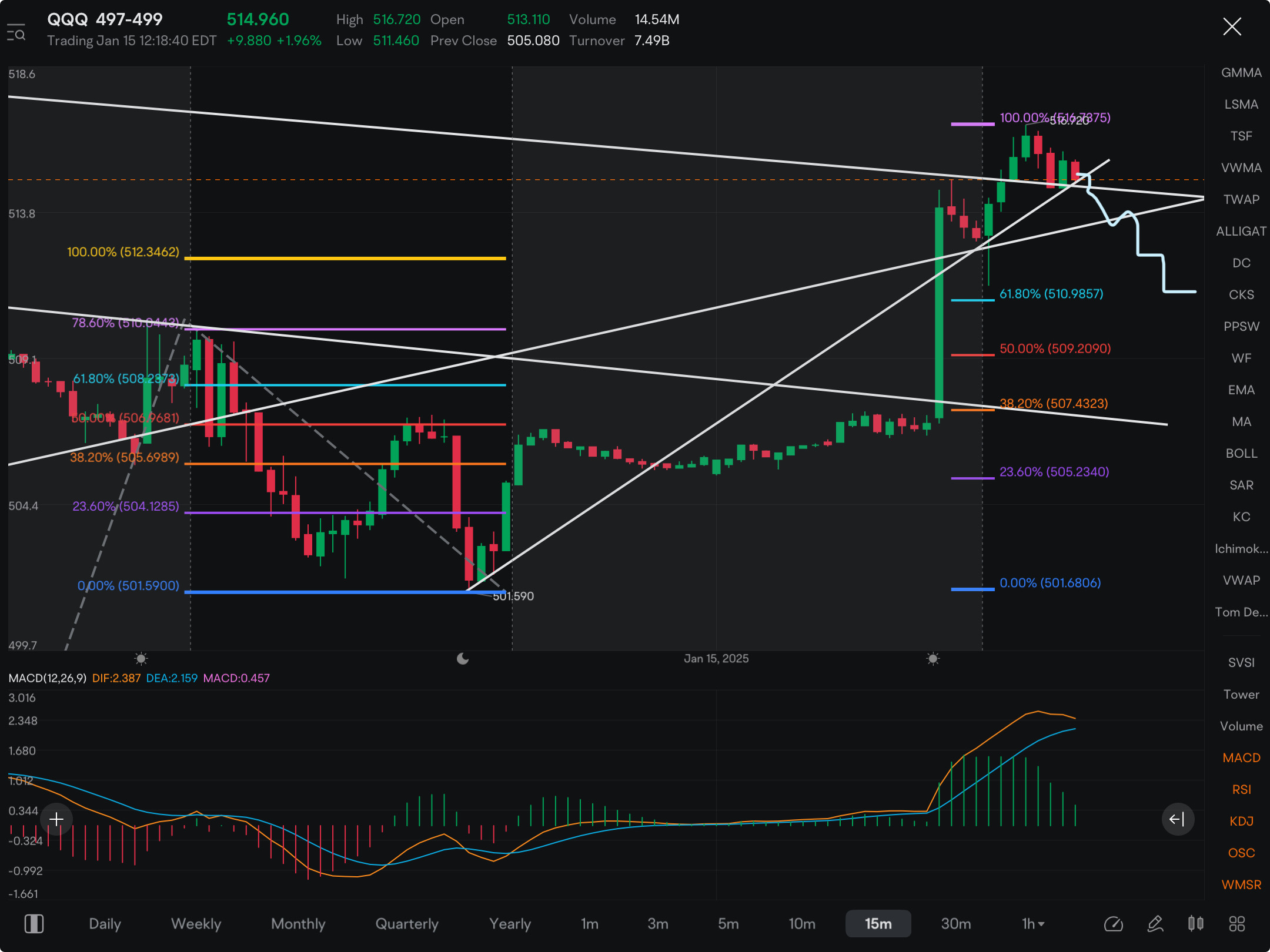
Task: Toggle the OSC sub-indicator
Action: click(1241, 853)
